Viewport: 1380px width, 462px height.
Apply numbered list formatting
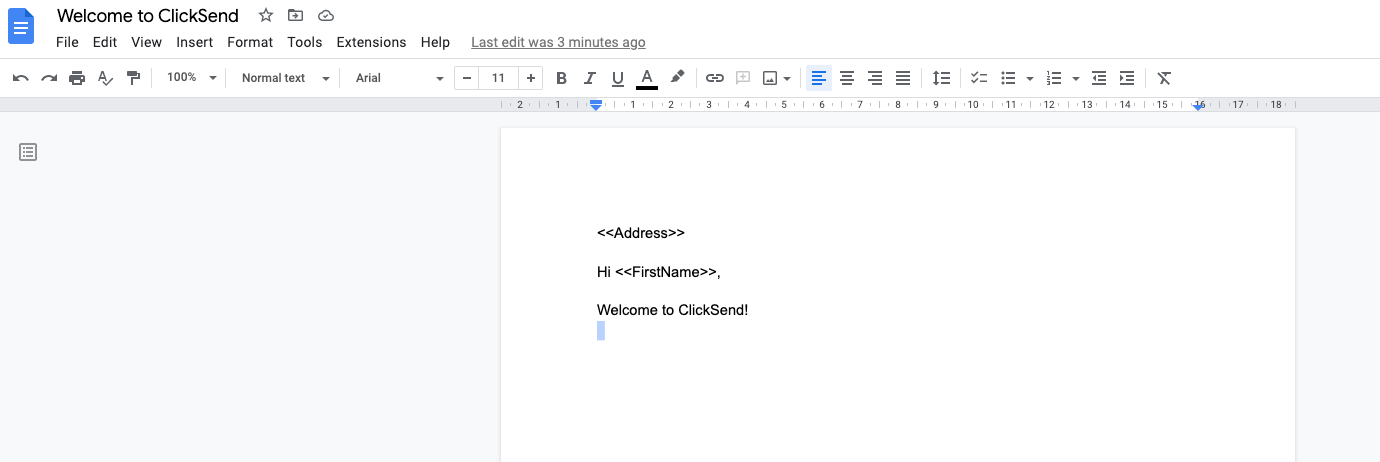[1053, 78]
